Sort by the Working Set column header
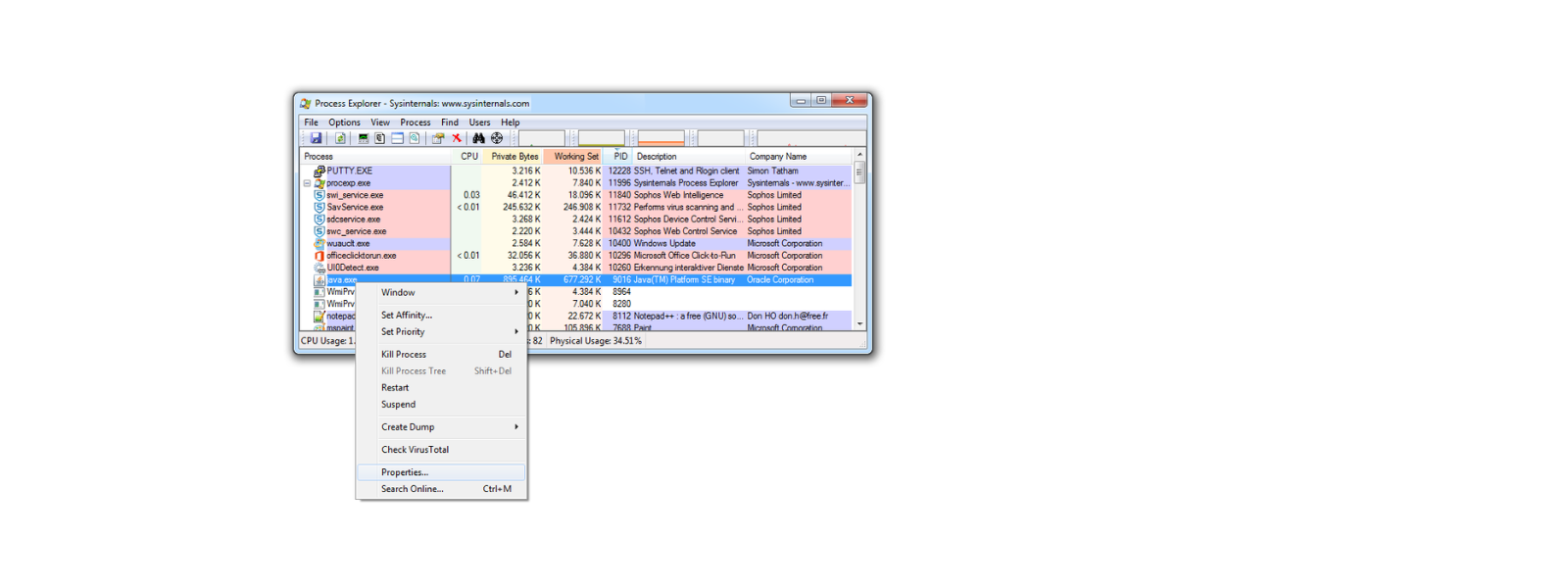The width and height of the screenshot is (1568, 588). (575, 156)
